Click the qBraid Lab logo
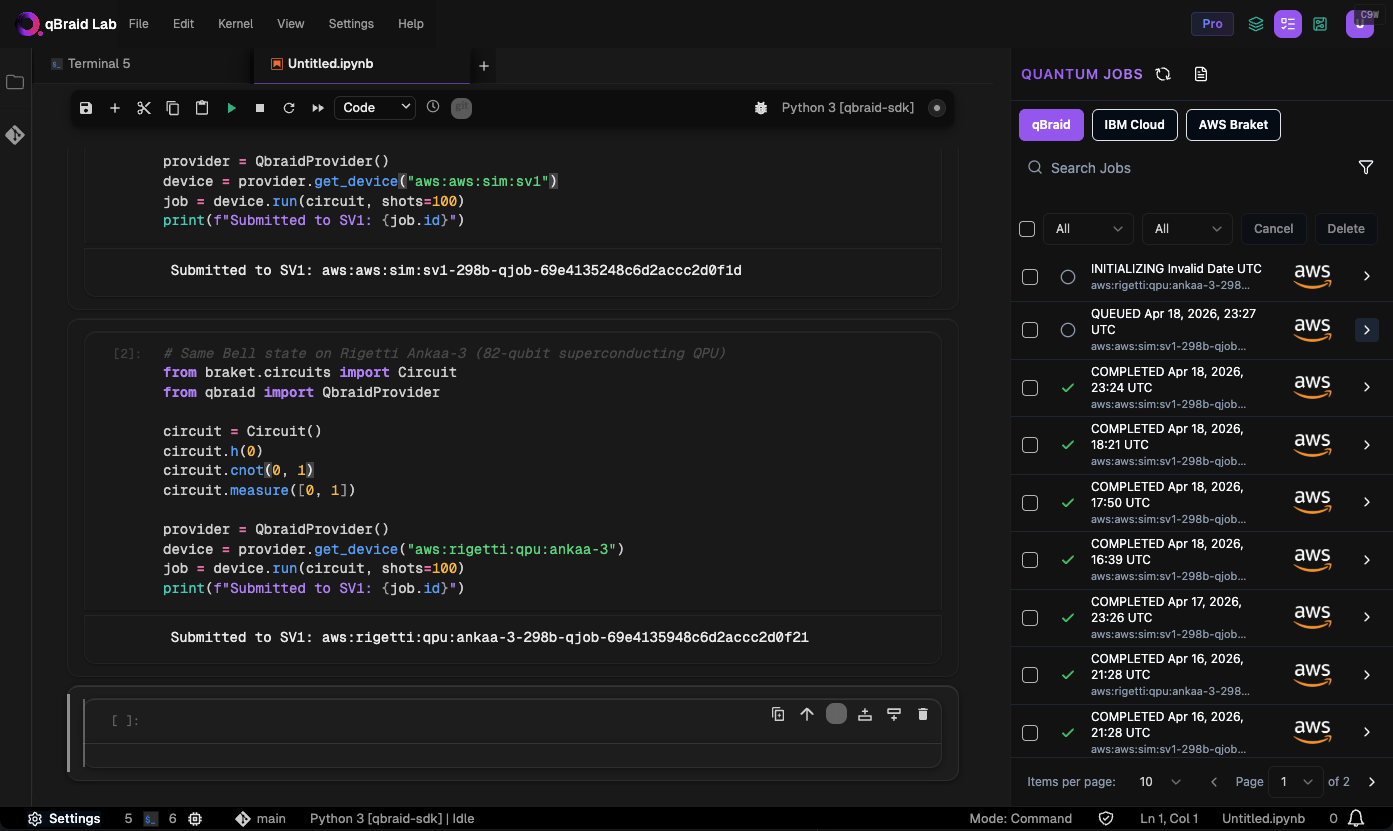The height and width of the screenshot is (831, 1393). point(64,23)
